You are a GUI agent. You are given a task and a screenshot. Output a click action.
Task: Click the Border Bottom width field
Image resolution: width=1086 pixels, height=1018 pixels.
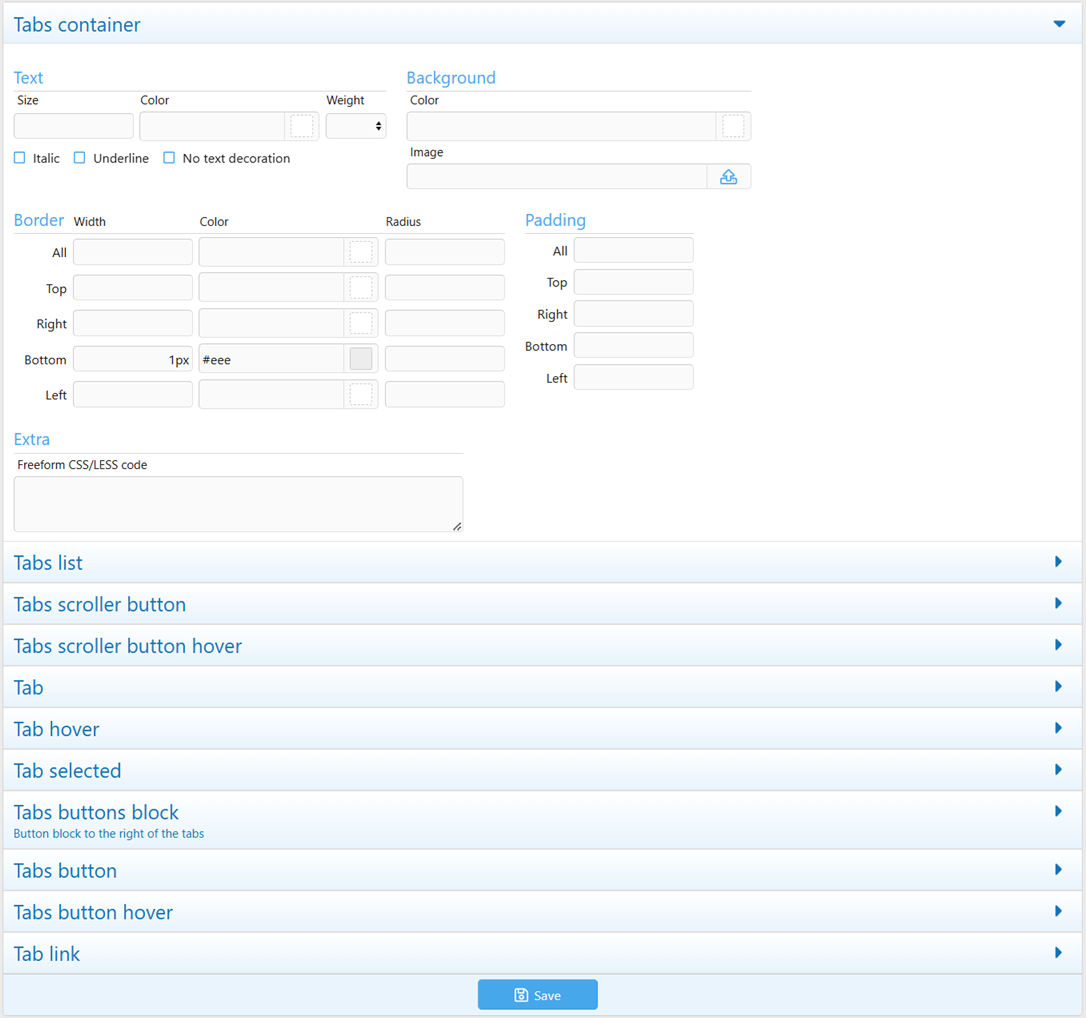click(133, 359)
